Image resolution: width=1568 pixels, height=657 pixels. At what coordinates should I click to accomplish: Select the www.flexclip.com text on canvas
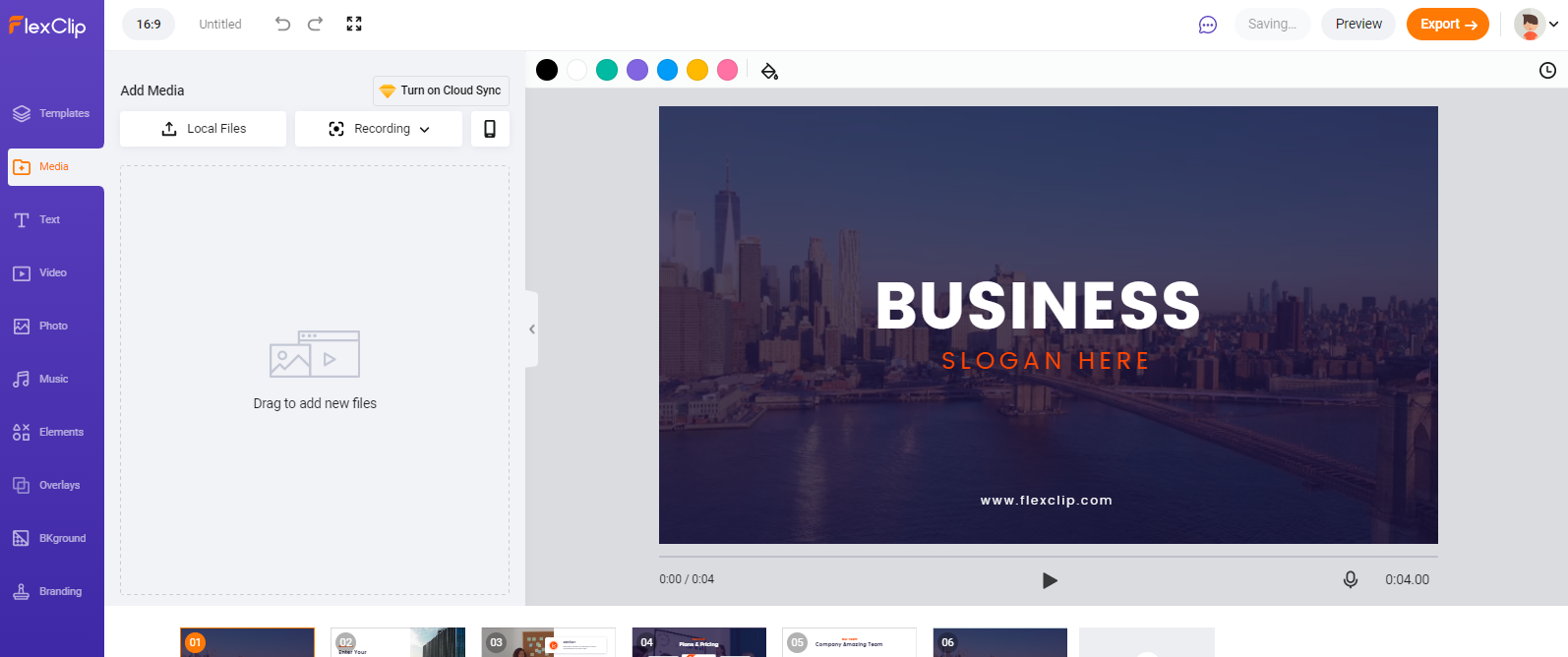(1046, 501)
